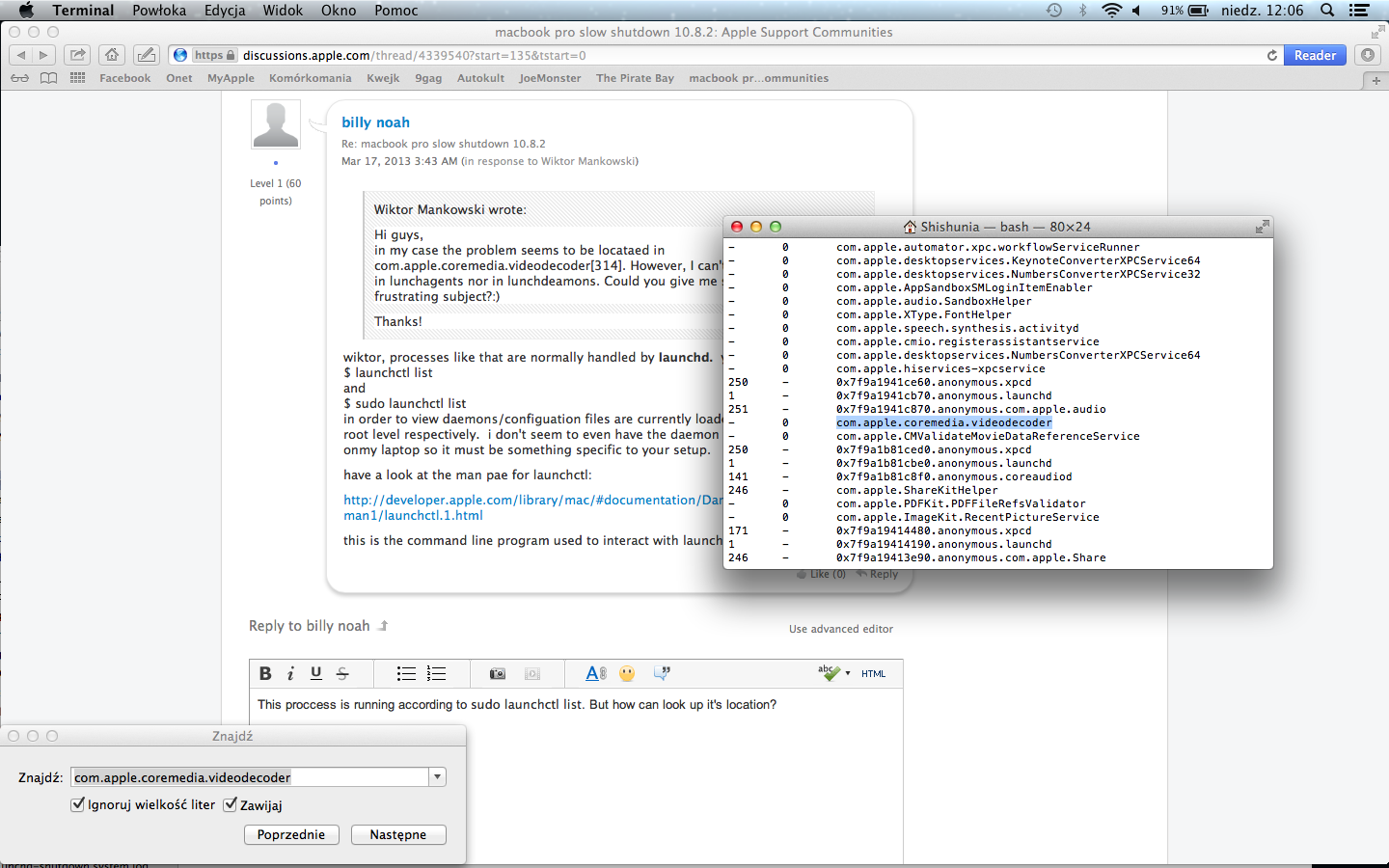The width and height of the screenshot is (1389, 868).
Task: Open Spotlight search in menu bar
Action: tap(1327, 11)
